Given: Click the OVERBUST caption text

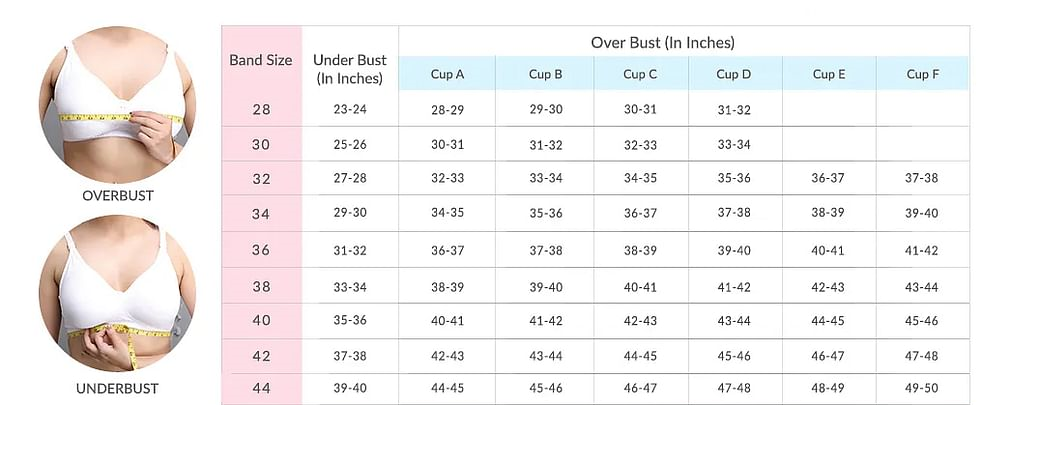Looking at the screenshot, I should 117,196.
